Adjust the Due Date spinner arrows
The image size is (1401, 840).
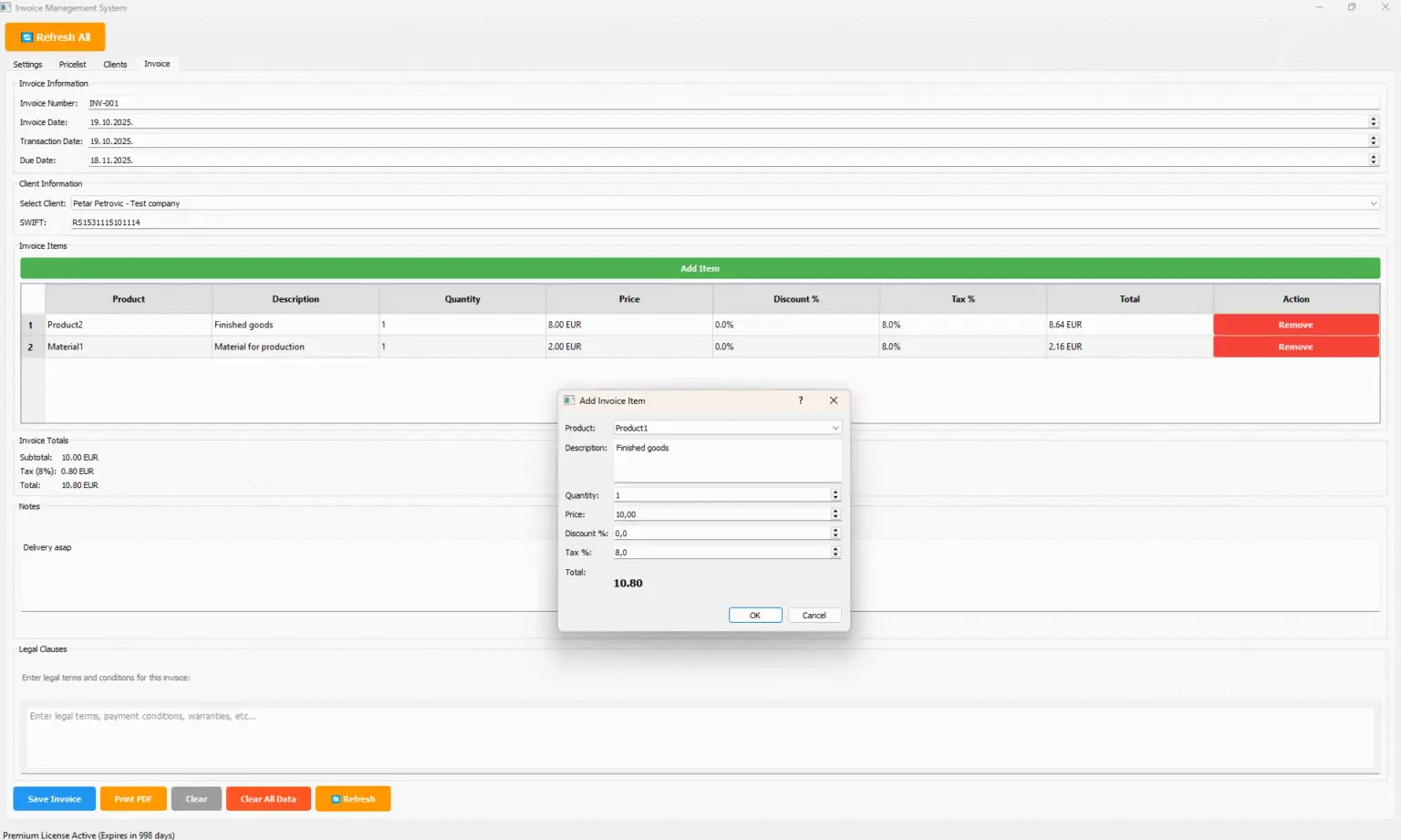(1373, 161)
